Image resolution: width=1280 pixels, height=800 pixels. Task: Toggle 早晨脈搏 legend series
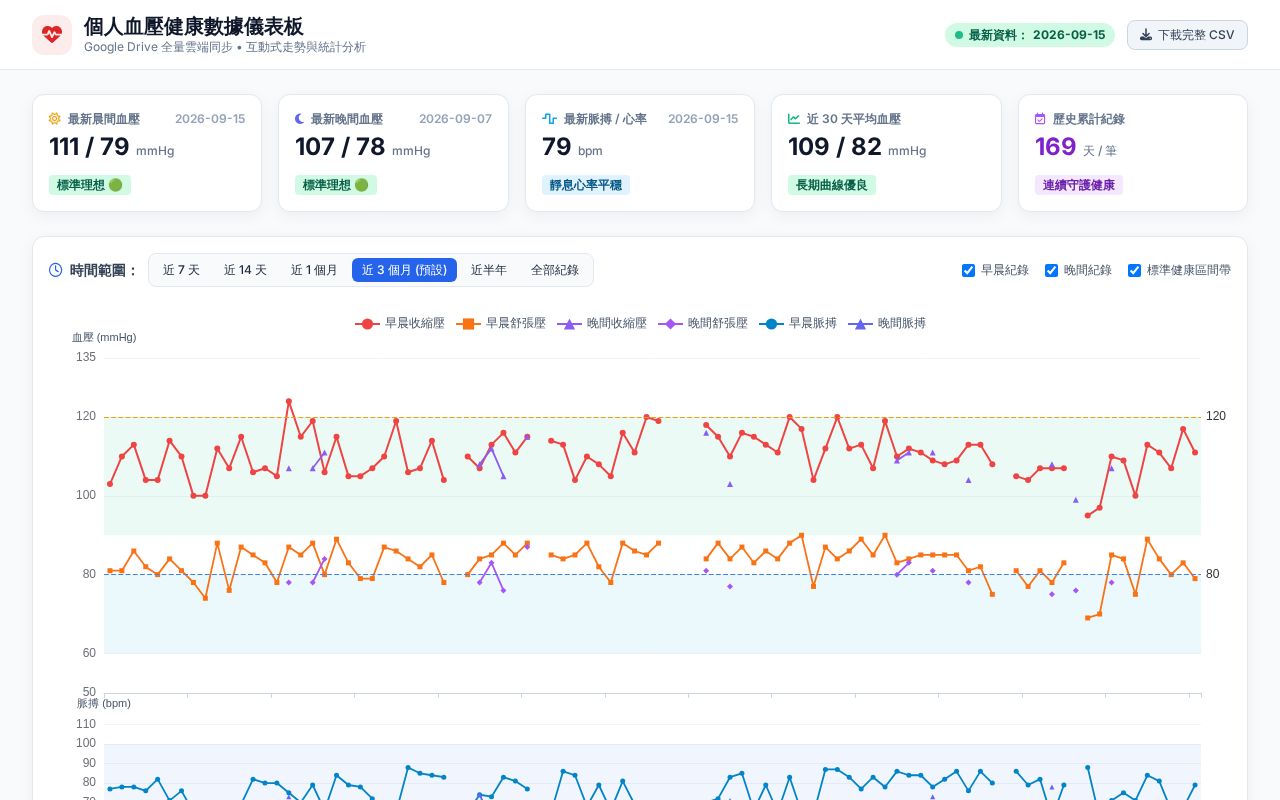[798, 324]
